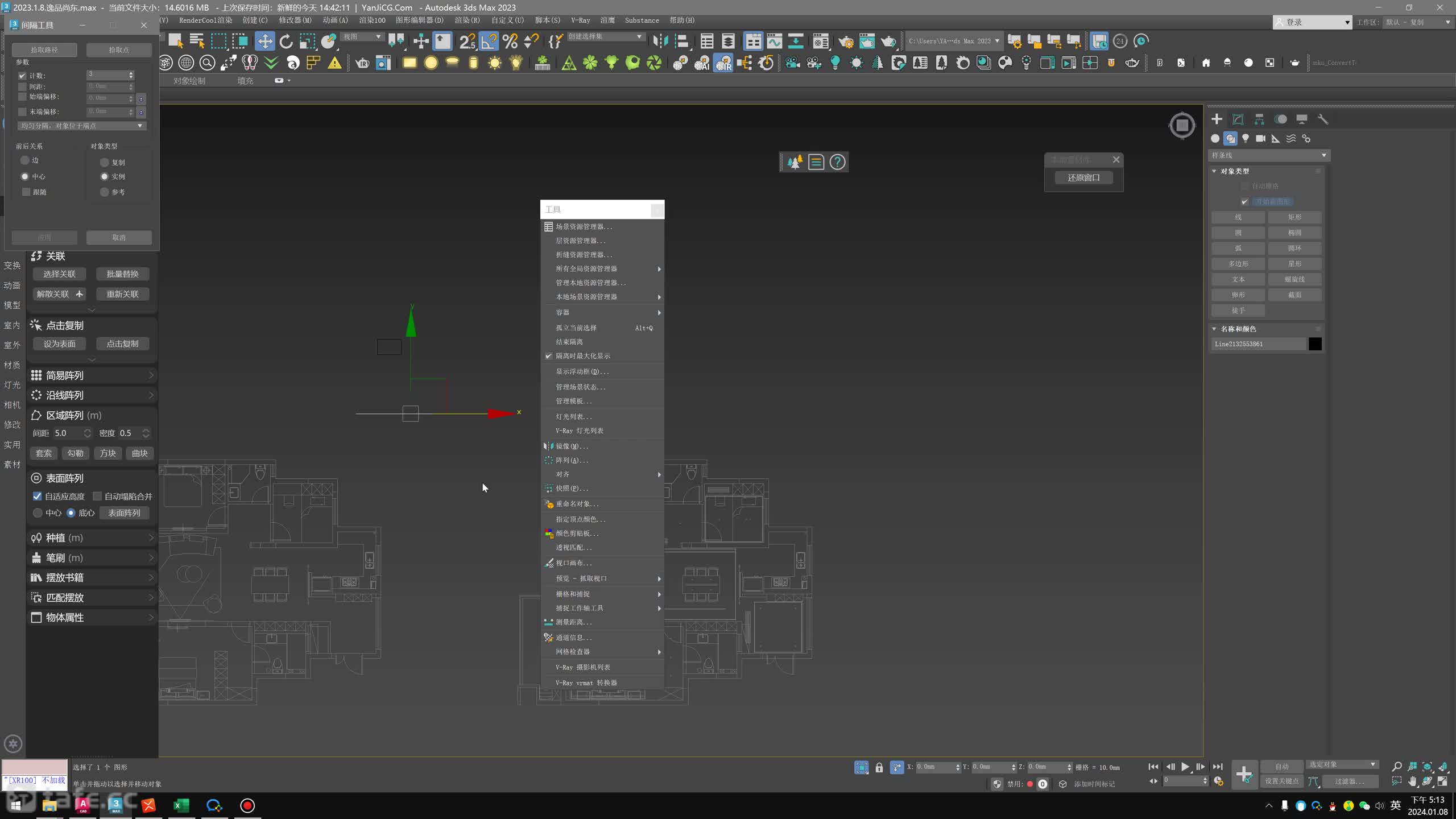Viewport: 1456px width, 819px height.
Task: Click the large Set Key plus button
Action: click(1244, 774)
